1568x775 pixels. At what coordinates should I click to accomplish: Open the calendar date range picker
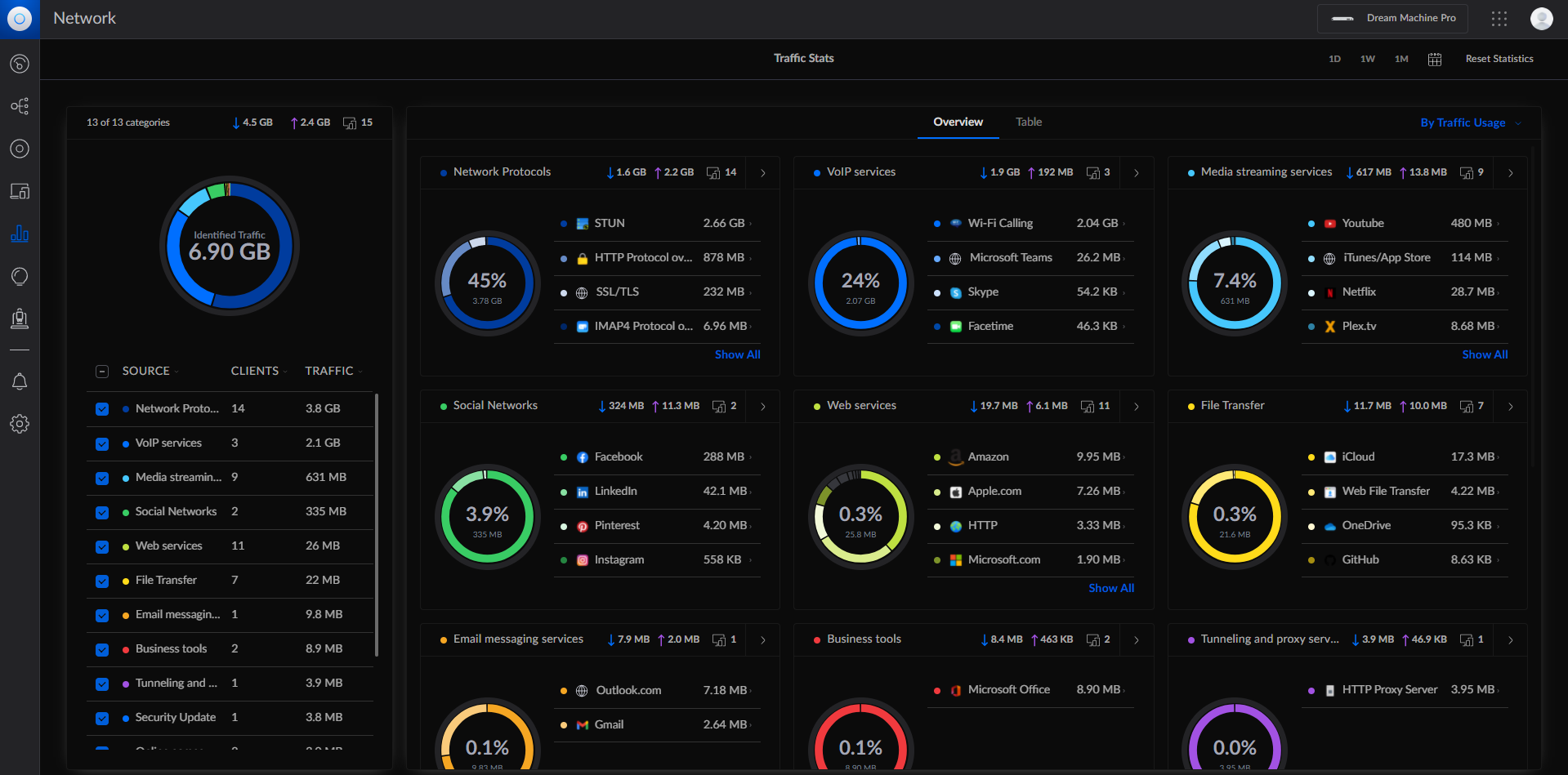tap(1435, 59)
